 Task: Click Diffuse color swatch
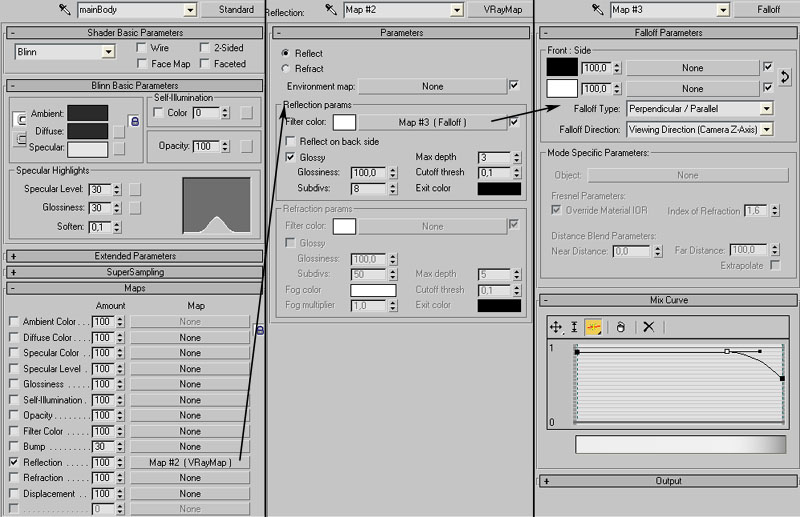click(88, 131)
